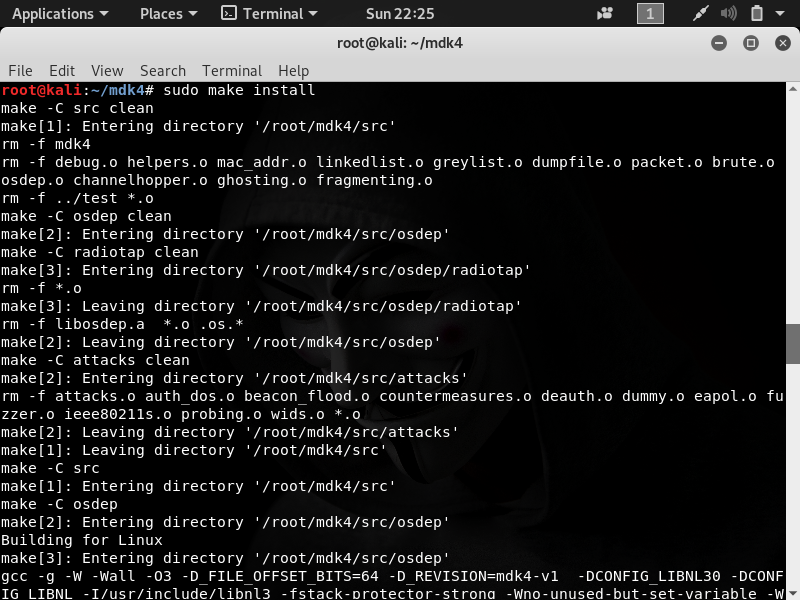
Task: Click the 'make[3]: Leaving directory' radiotap line
Action: click(261, 306)
